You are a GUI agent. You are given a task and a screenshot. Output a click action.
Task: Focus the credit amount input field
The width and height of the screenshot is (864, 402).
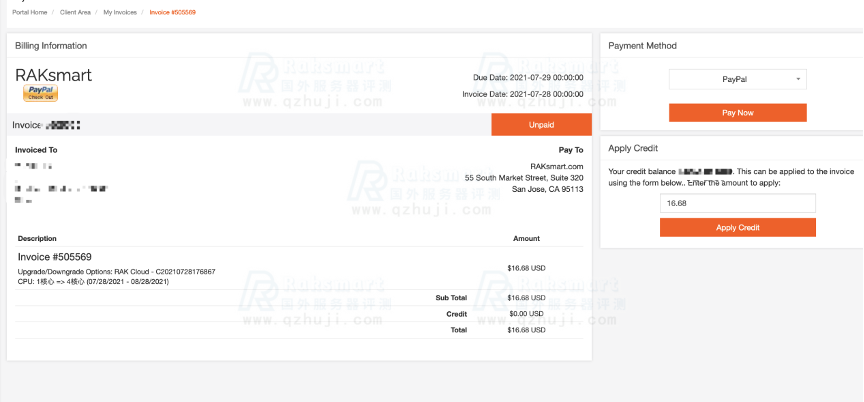[737, 203]
